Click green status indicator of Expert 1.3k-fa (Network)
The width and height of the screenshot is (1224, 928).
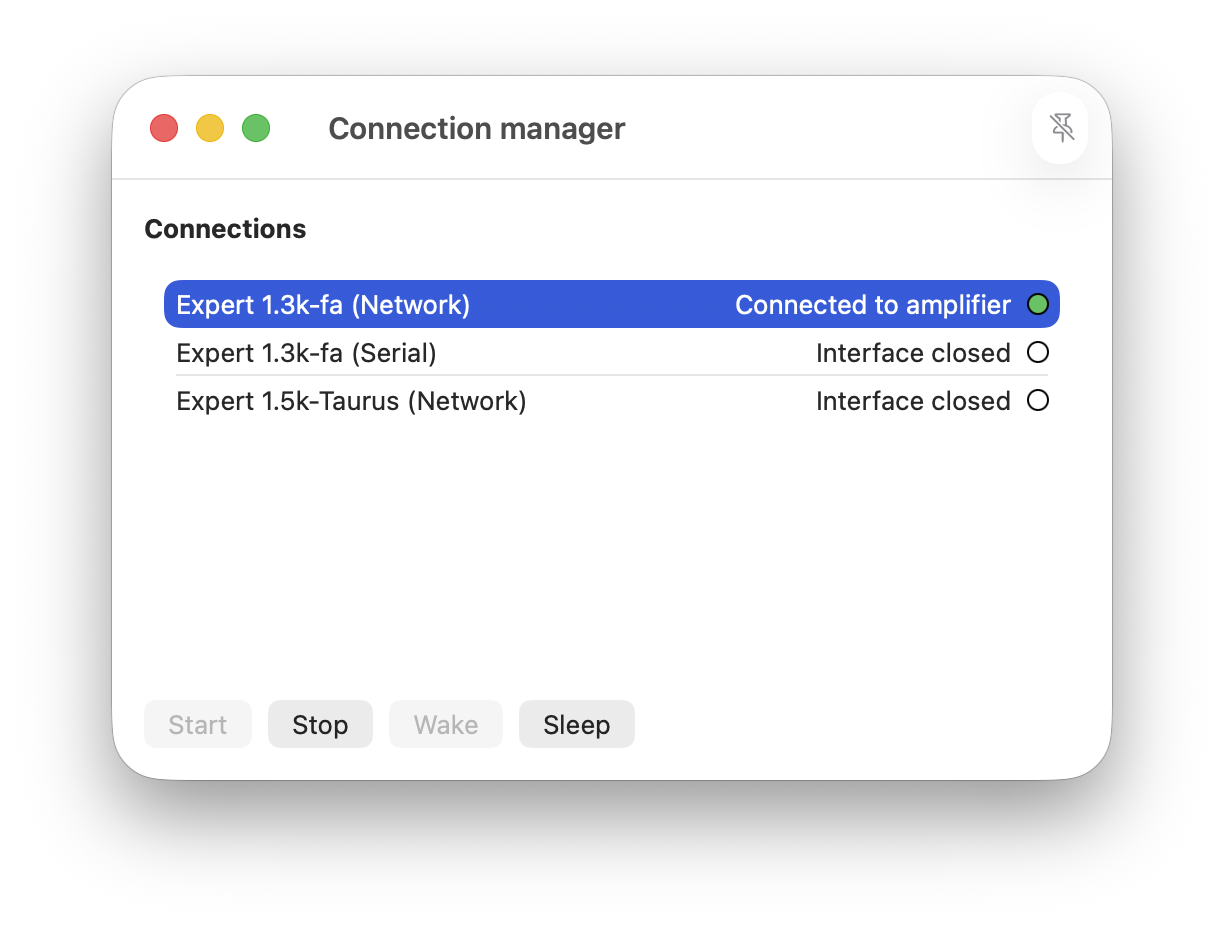pos(1038,304)
